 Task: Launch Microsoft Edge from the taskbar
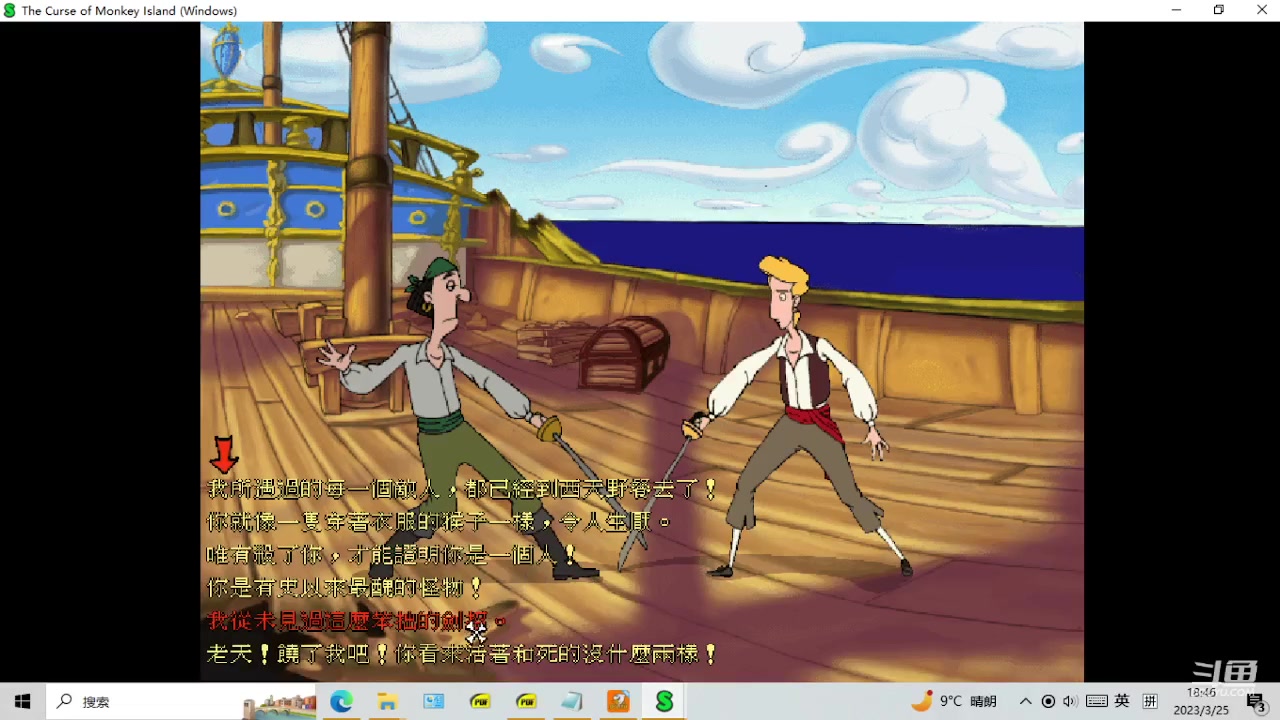click(x=341, y=702)
